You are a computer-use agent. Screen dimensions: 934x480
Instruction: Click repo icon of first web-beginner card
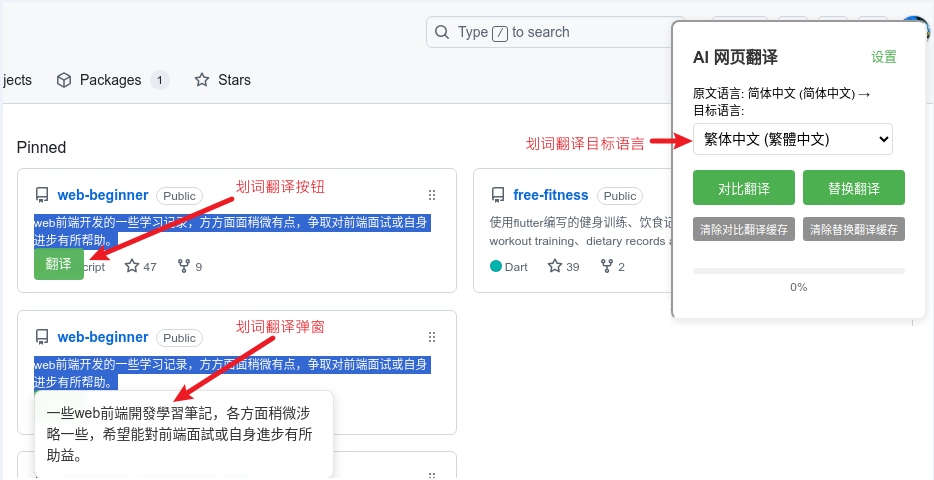pyautogui.click(x=42, y=195)
